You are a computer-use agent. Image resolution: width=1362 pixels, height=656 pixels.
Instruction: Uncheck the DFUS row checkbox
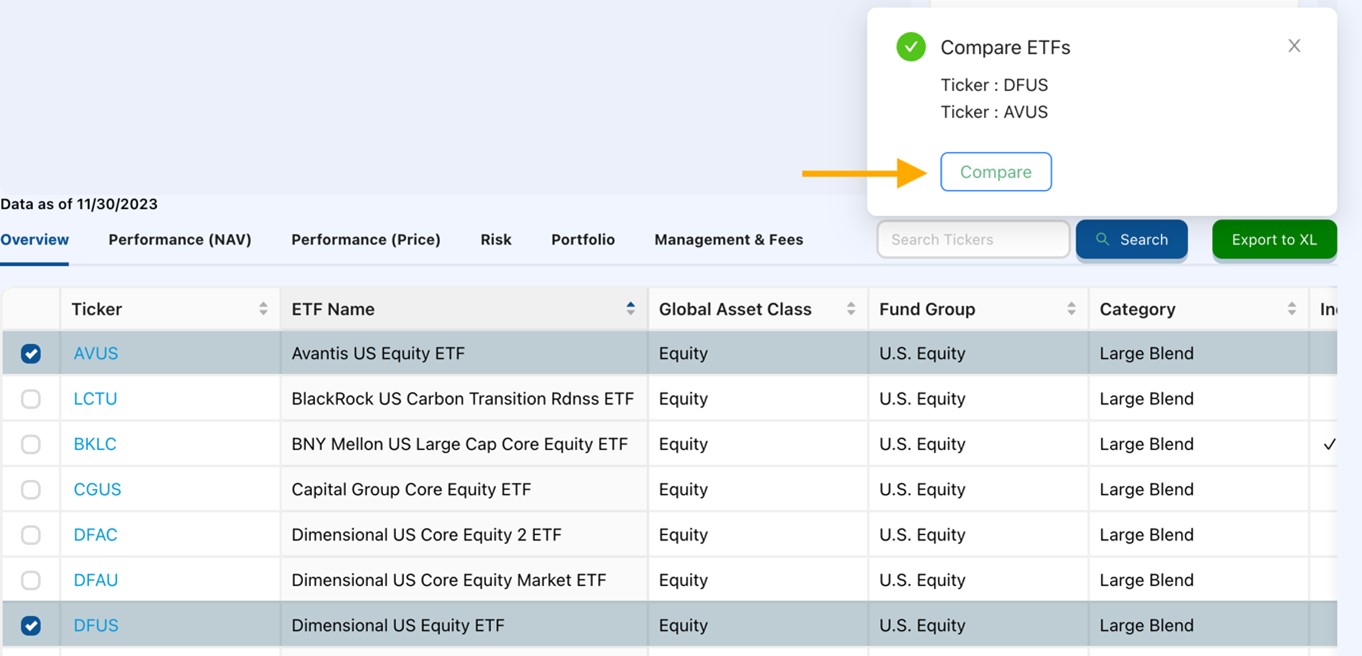(x=31, y=626)
